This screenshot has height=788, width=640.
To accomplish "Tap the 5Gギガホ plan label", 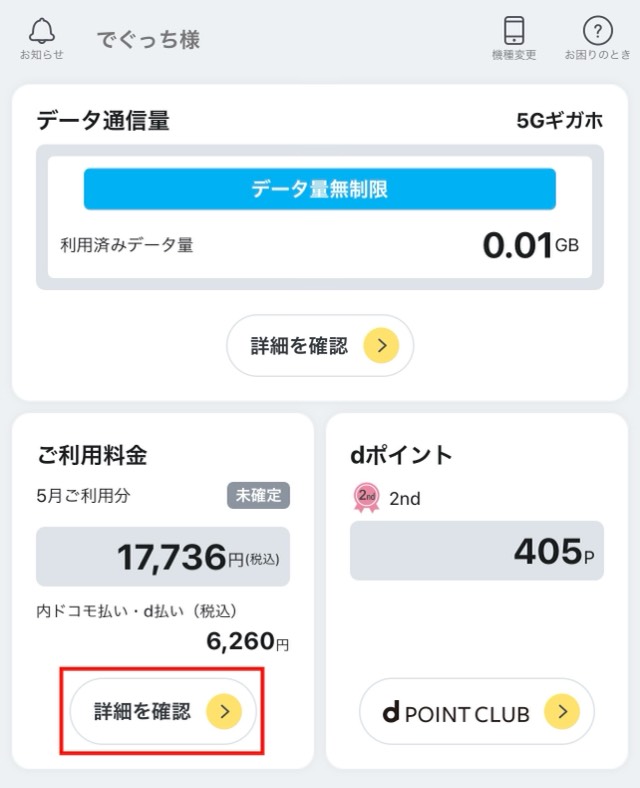I will click(x=560, y=121).
